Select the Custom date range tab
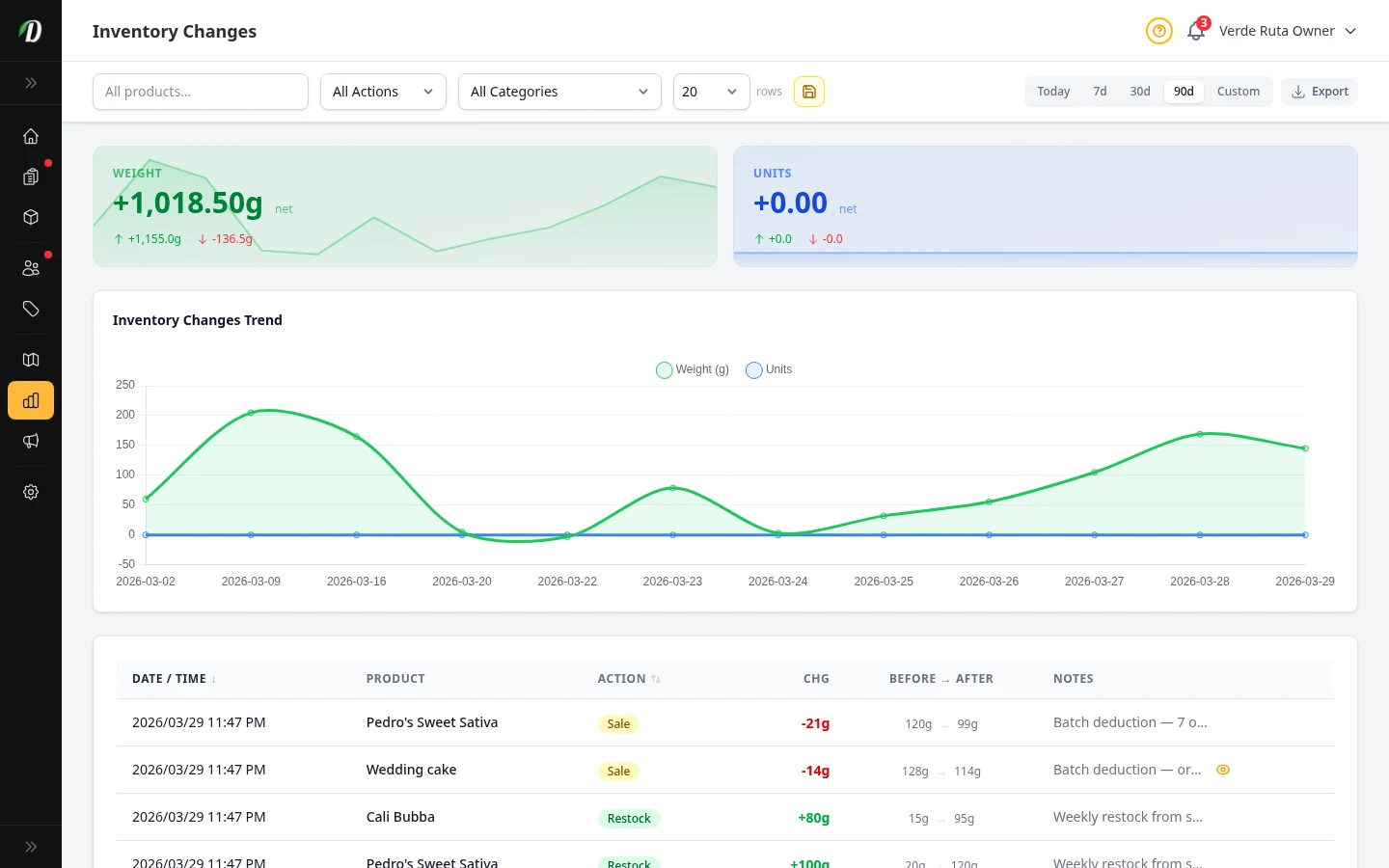Screen dimensions: 1389x868 point(1239,92)
